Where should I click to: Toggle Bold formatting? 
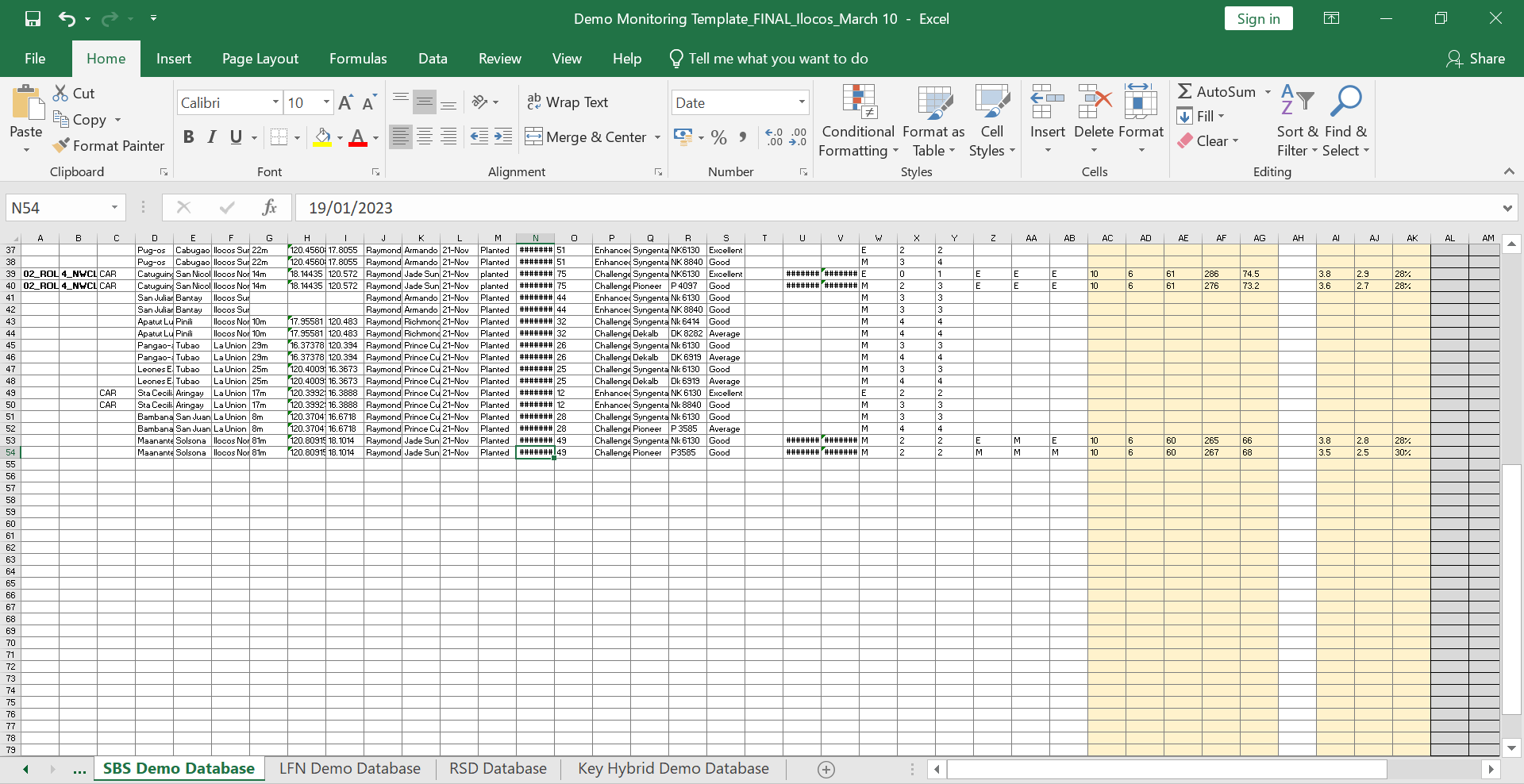click(188, 136)
